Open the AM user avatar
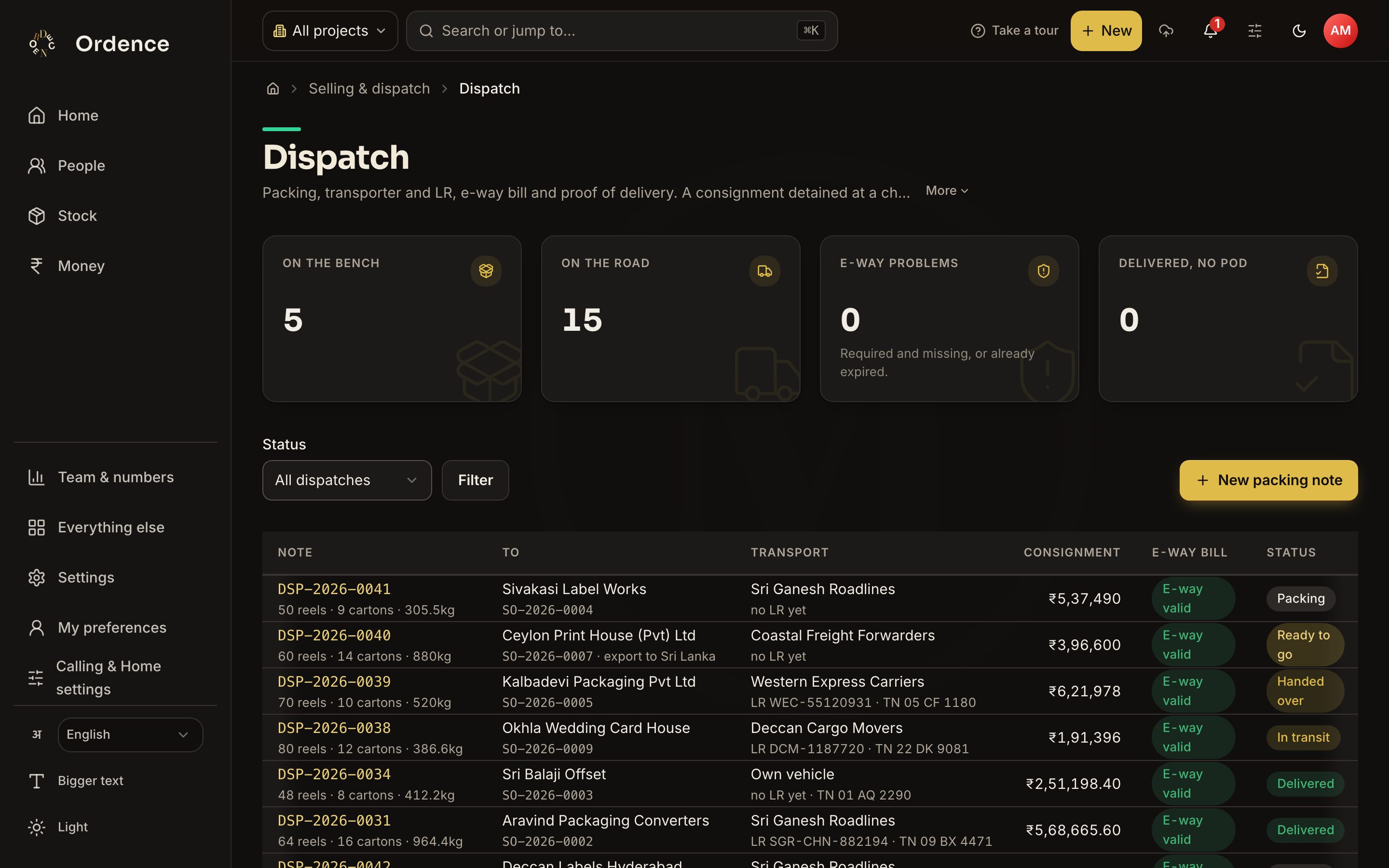 [x=1340, y=30]
